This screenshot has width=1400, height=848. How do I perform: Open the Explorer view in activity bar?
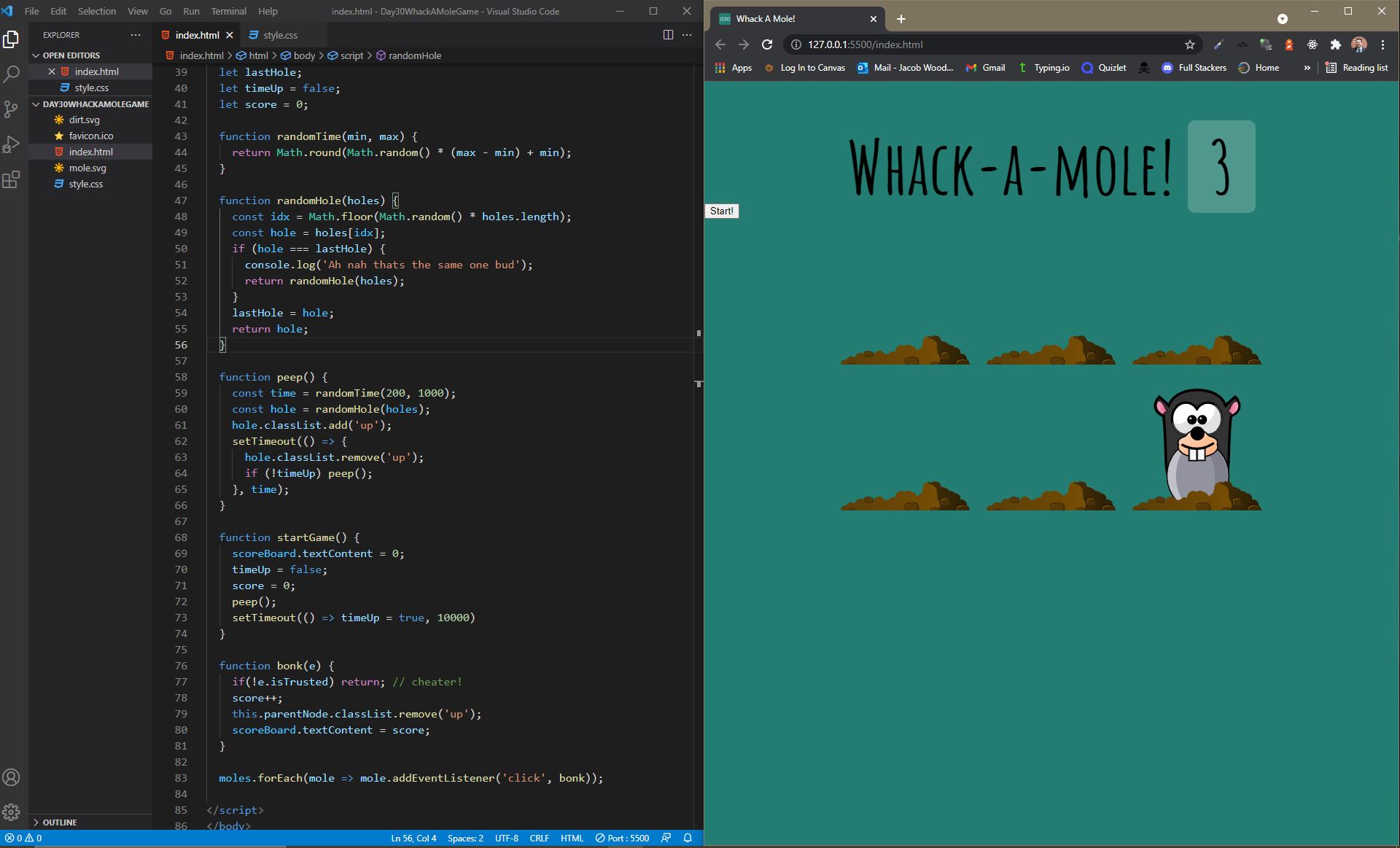11,39
